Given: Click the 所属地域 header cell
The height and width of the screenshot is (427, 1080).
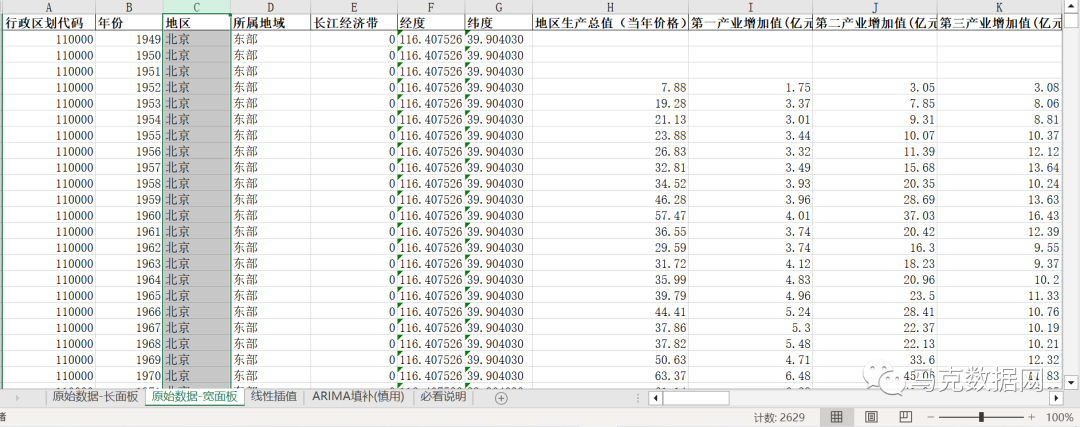Looking at the screenshot, I should 271,23.
